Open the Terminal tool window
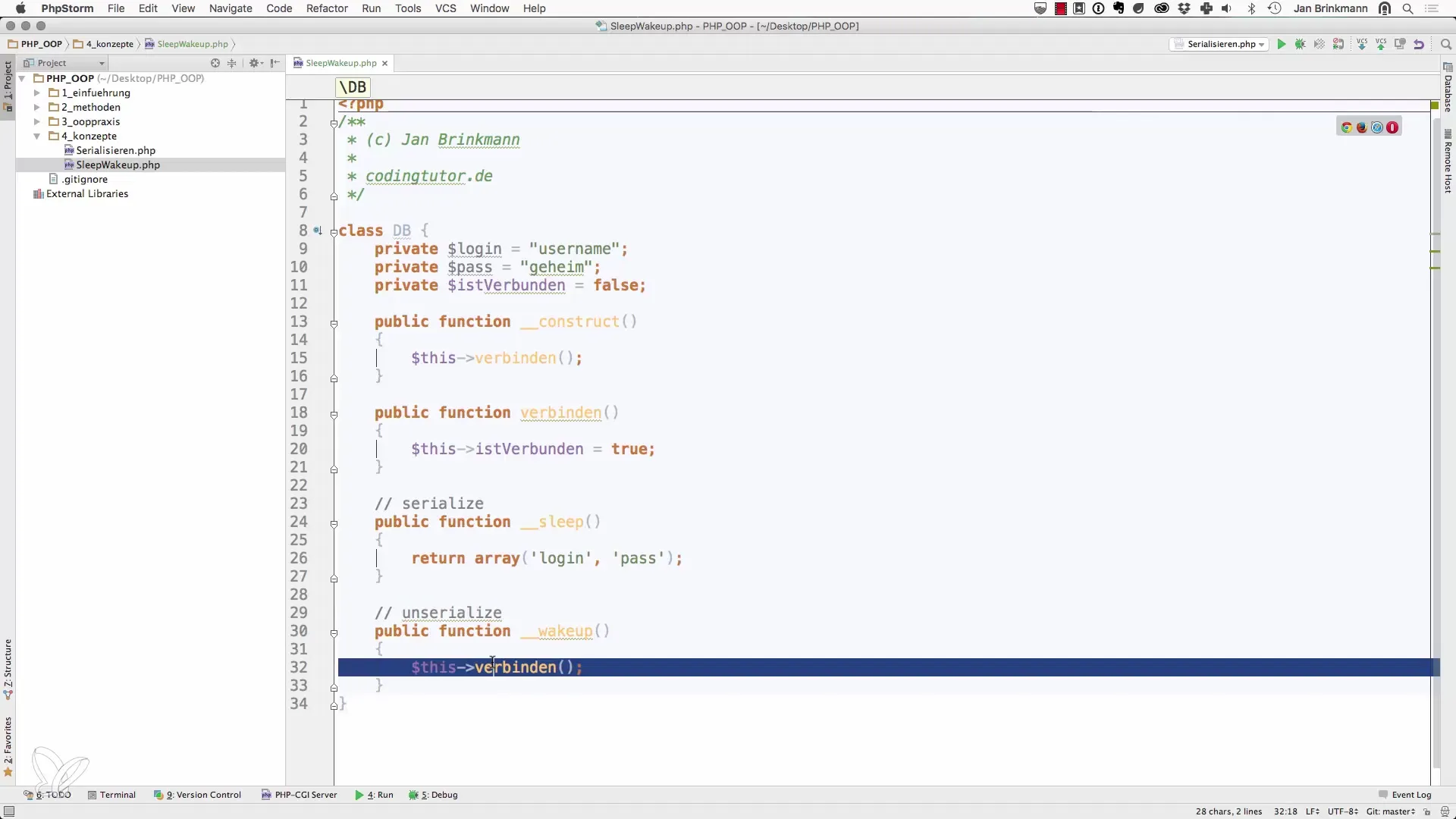The height and width of the screenshot is (819, 1456). click(111, 795)
